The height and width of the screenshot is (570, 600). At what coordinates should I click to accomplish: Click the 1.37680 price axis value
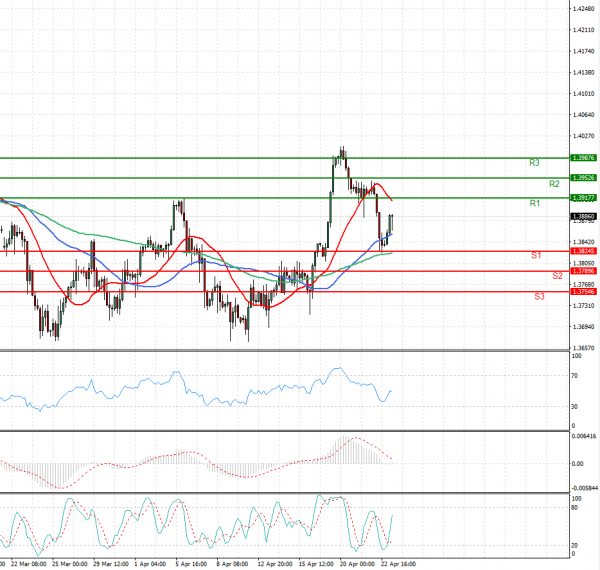pyautogui.click(x=584, y=284)
